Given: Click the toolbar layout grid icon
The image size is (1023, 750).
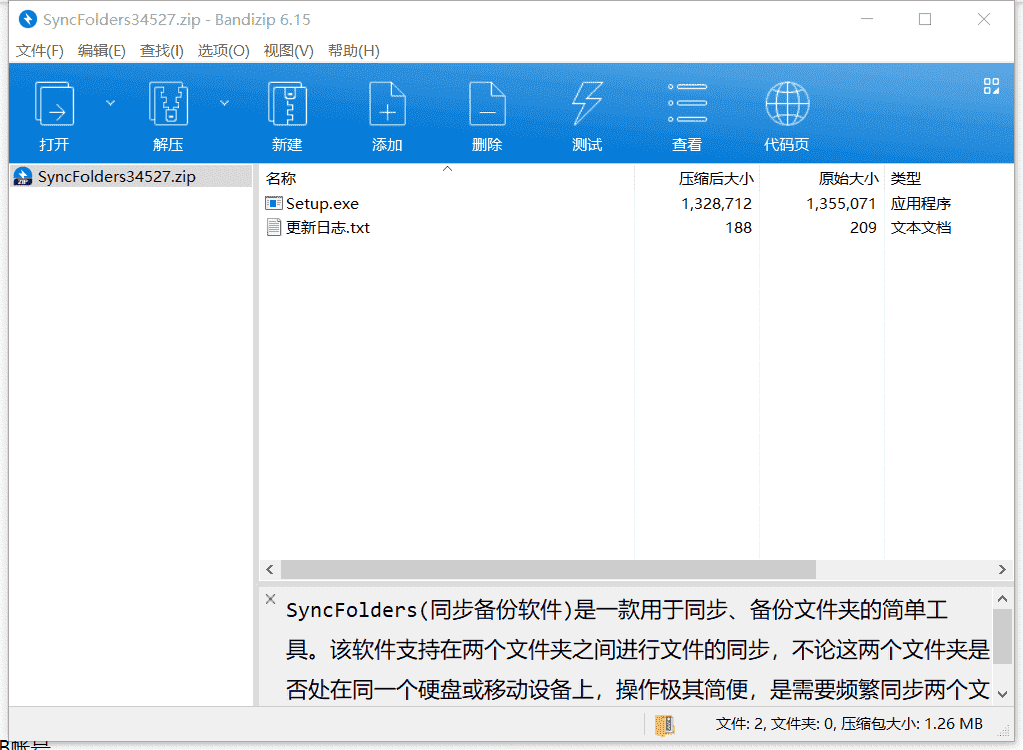Looking at the screenshot, I should (x=991, y=86).
